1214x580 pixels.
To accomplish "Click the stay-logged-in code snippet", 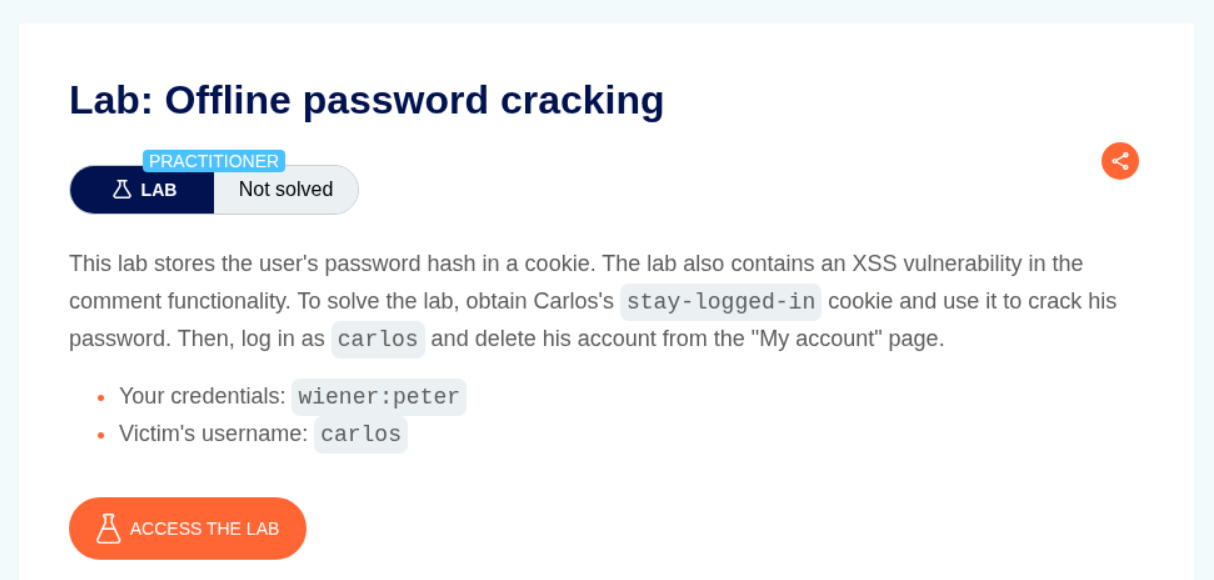I will [x=720, y=301].
